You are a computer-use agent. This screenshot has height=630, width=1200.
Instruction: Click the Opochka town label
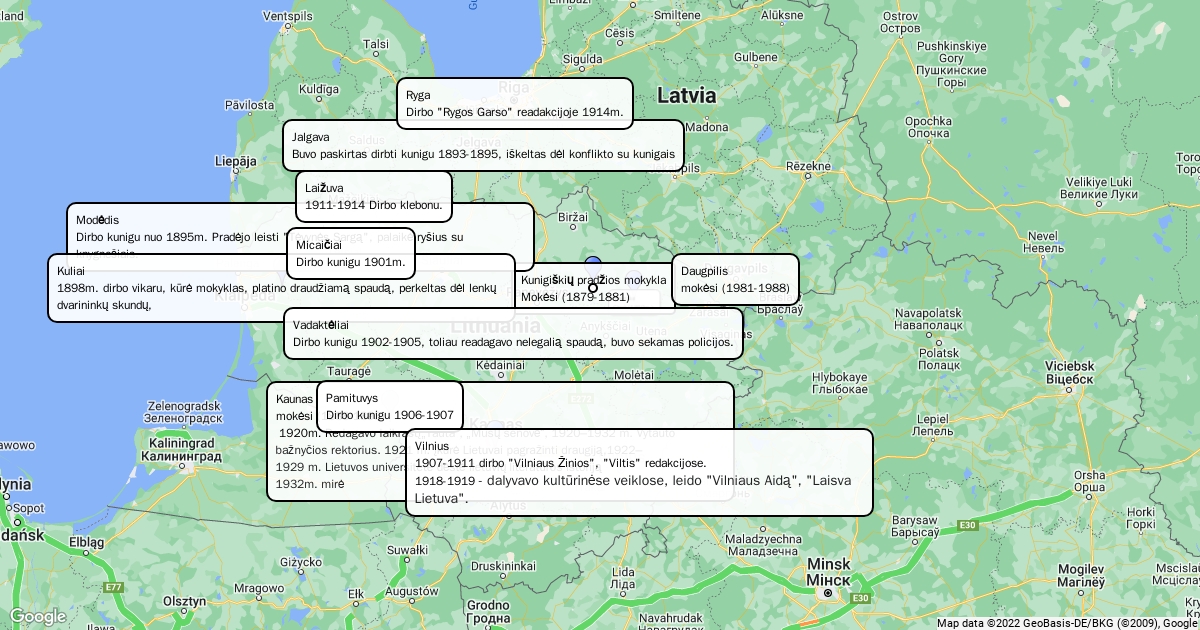tap(927, 127)
